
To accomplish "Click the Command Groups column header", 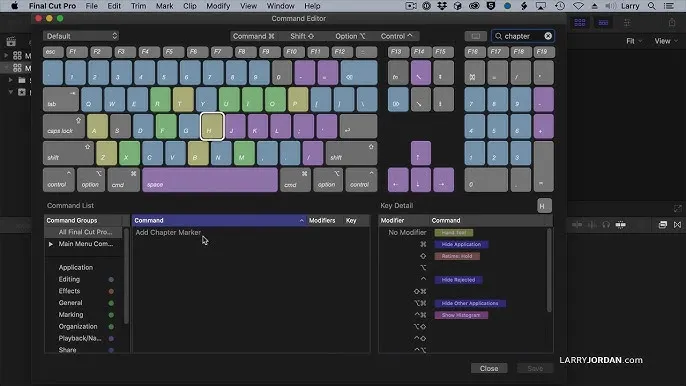I will tap(84, 221).
